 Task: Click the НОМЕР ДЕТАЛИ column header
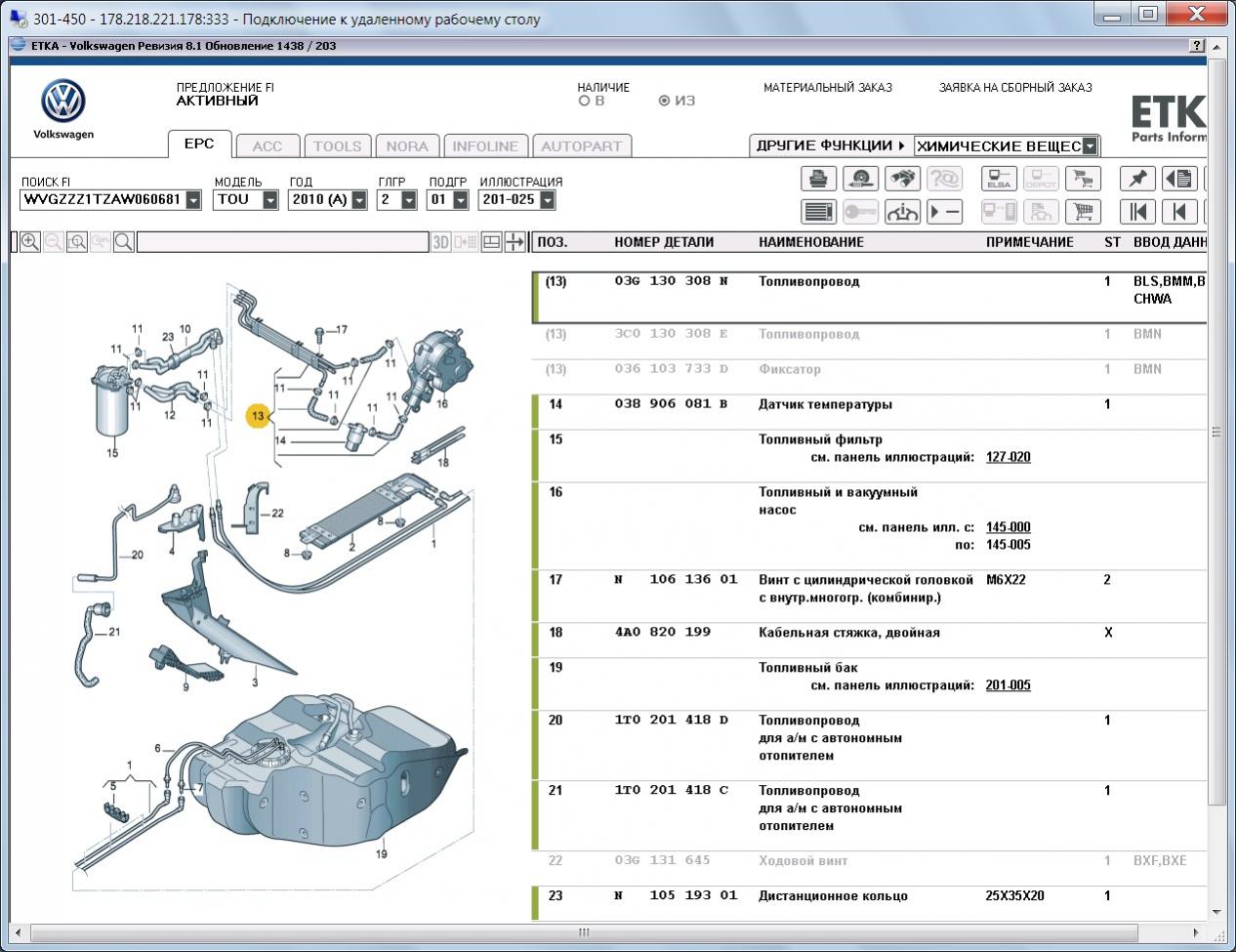(x=664, y=242)
